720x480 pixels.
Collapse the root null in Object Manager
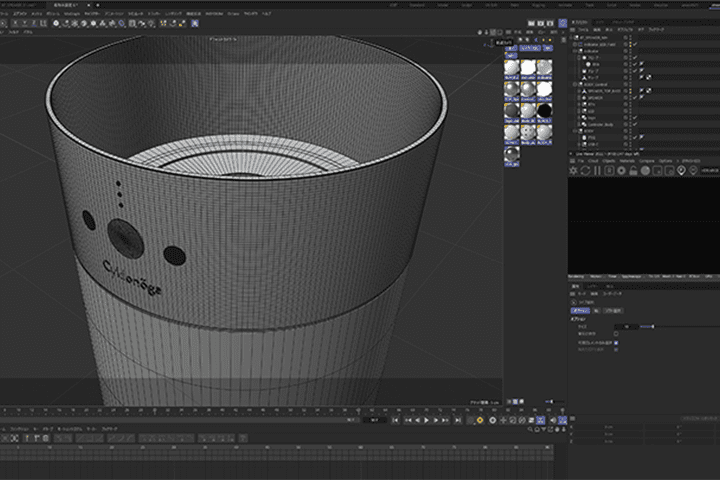571,38
